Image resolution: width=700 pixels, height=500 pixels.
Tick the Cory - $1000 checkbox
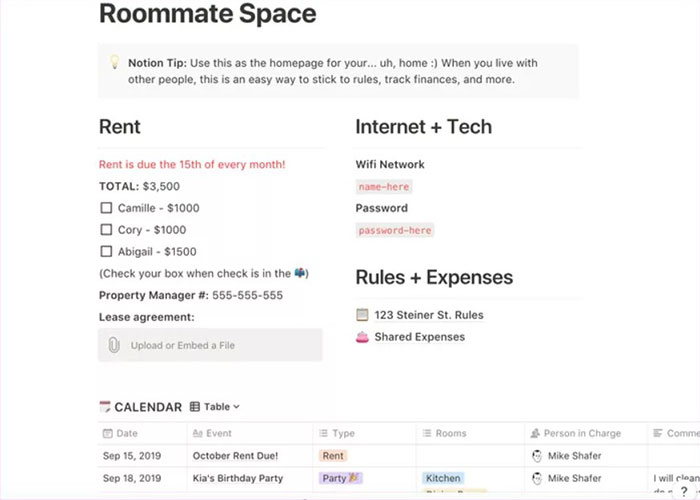[x=106, y=230]
